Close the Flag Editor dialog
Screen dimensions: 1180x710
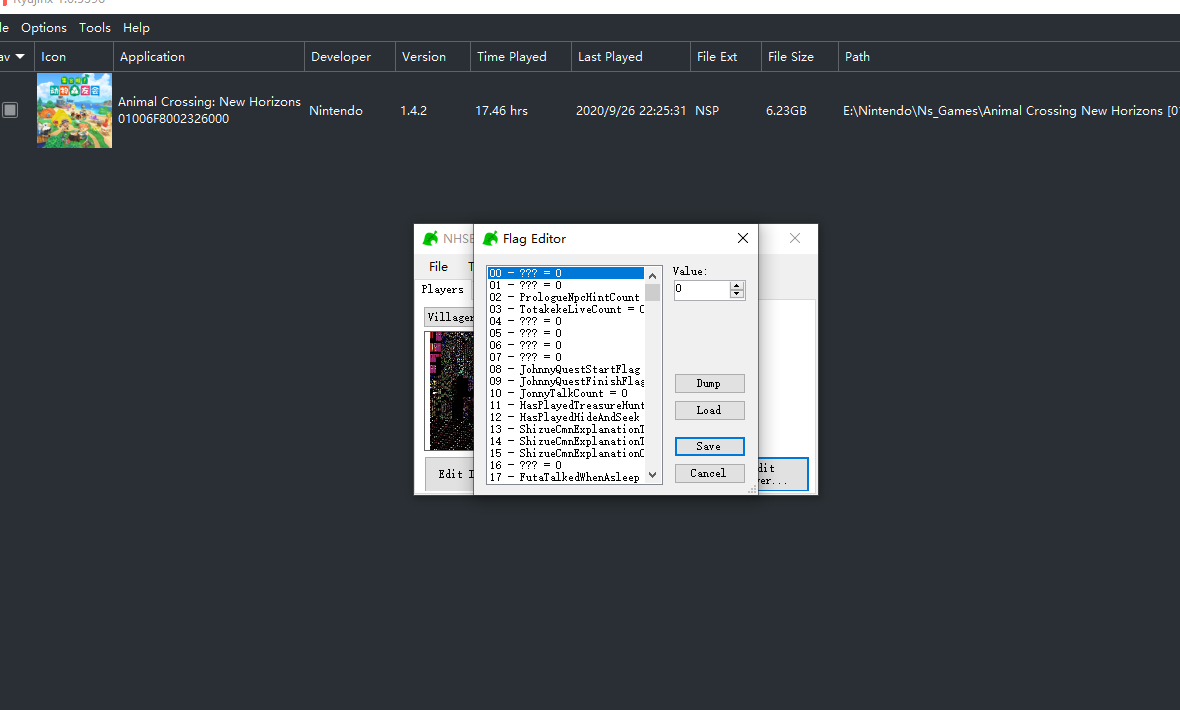(x=743, y=238)
